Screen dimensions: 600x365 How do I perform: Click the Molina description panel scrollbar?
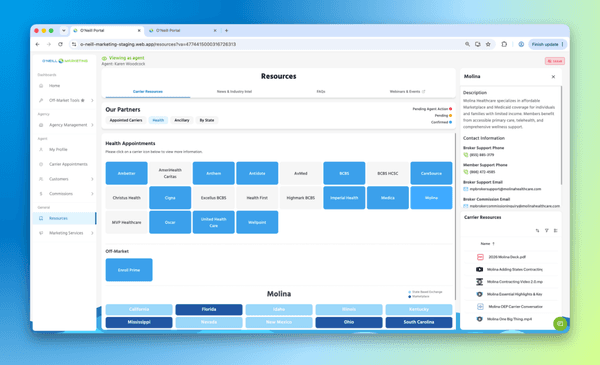561,135
